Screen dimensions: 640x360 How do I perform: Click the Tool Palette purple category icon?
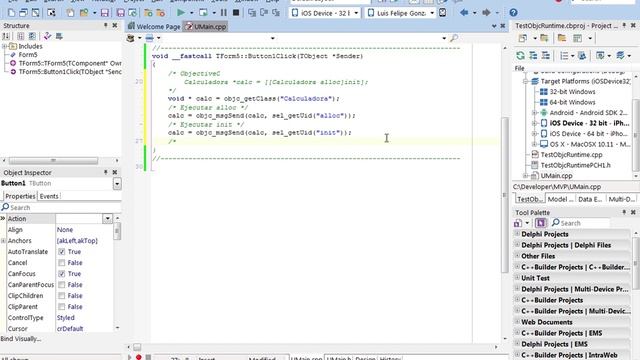click(x=541, y=223)
